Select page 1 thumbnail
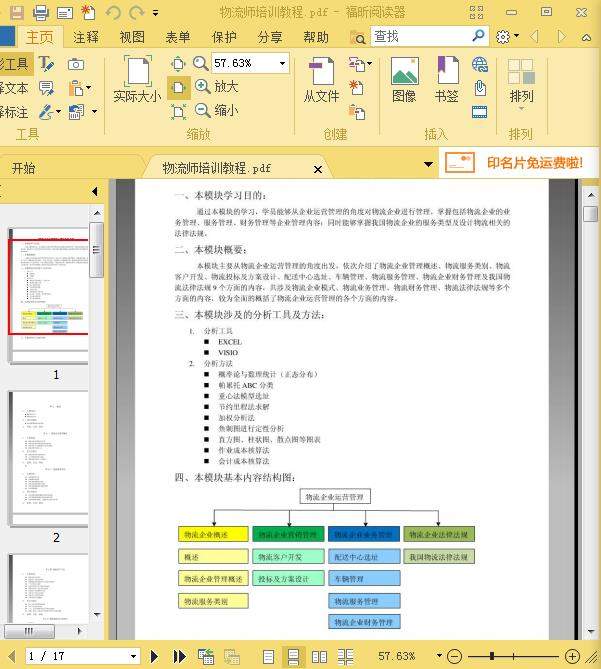The image size is (601, 669). [x=50, y=294]
